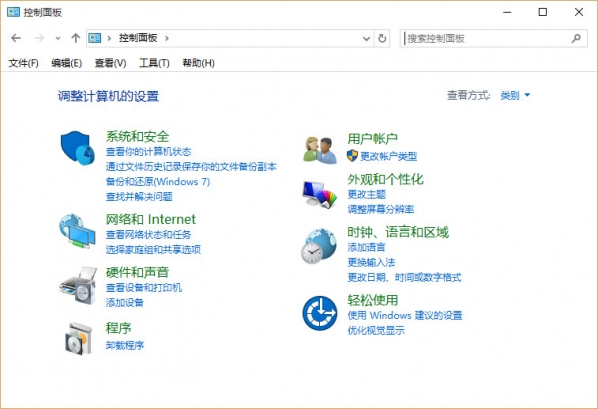Click 调整屏幕分辨率 link
Image resolution: width=598 pixels, height=409 pixels.
381,209
